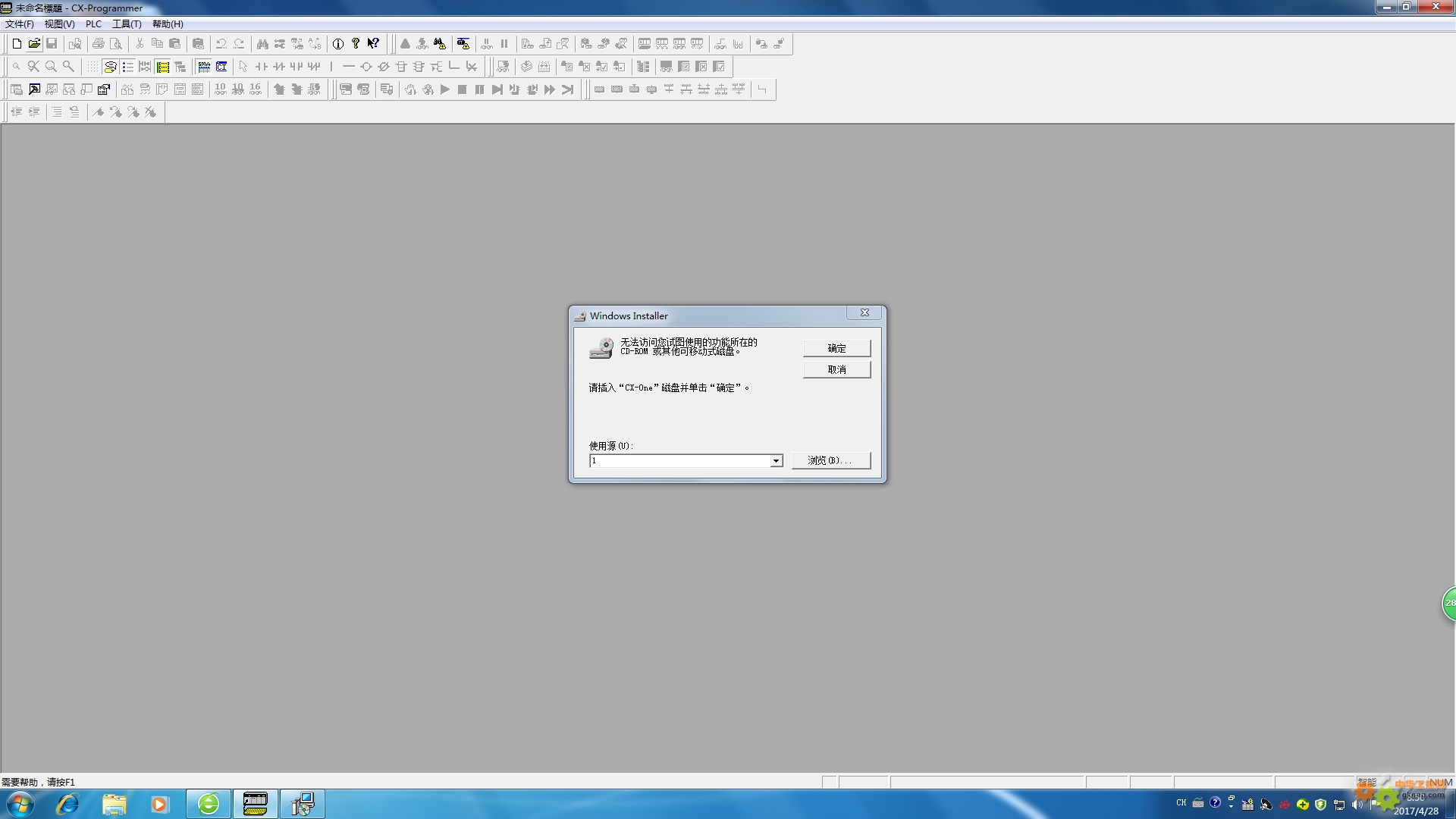The image size is (1456, 819).
Task: Toggle the grid display icon
Action: [x=93, y=67]
